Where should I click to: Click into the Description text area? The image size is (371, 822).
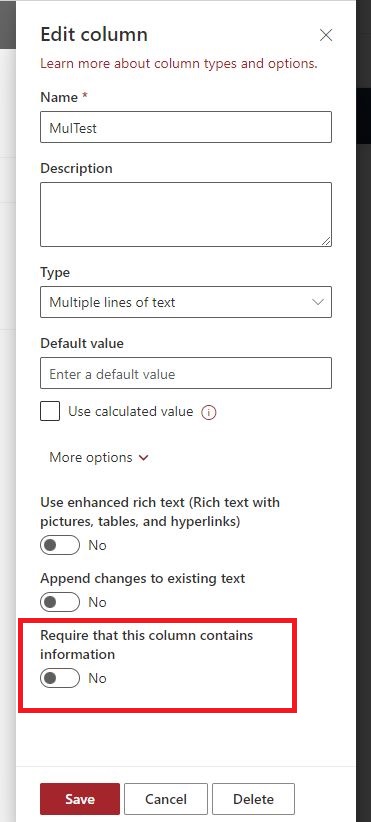[x=186, y=214]
